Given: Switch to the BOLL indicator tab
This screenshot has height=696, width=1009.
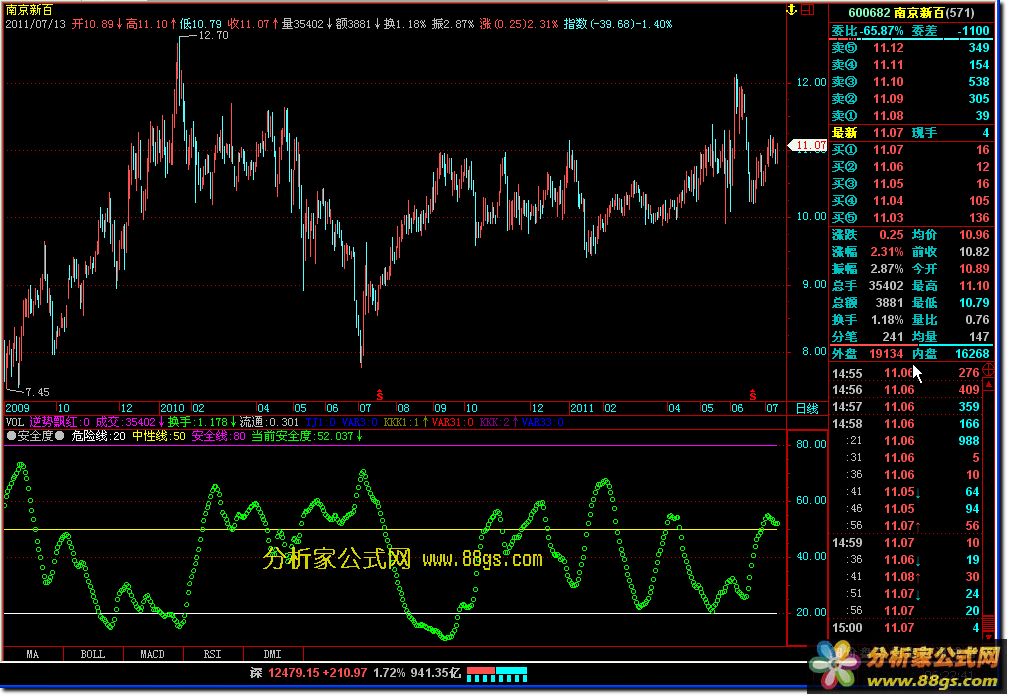Looking at the screenshot, I should [x=93, y=654].
